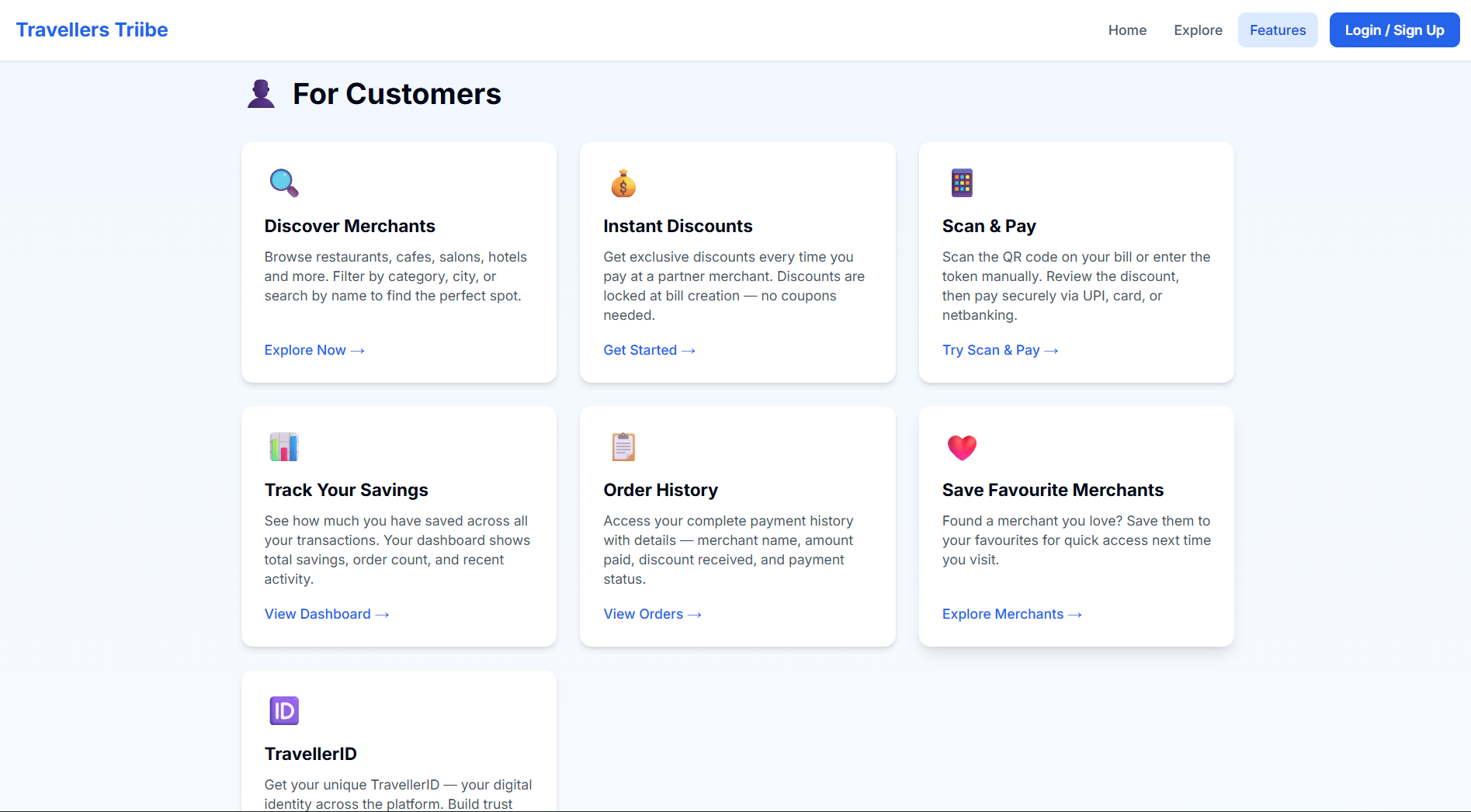
Task: Select the Features nav item
Action: coord(1278,30)
